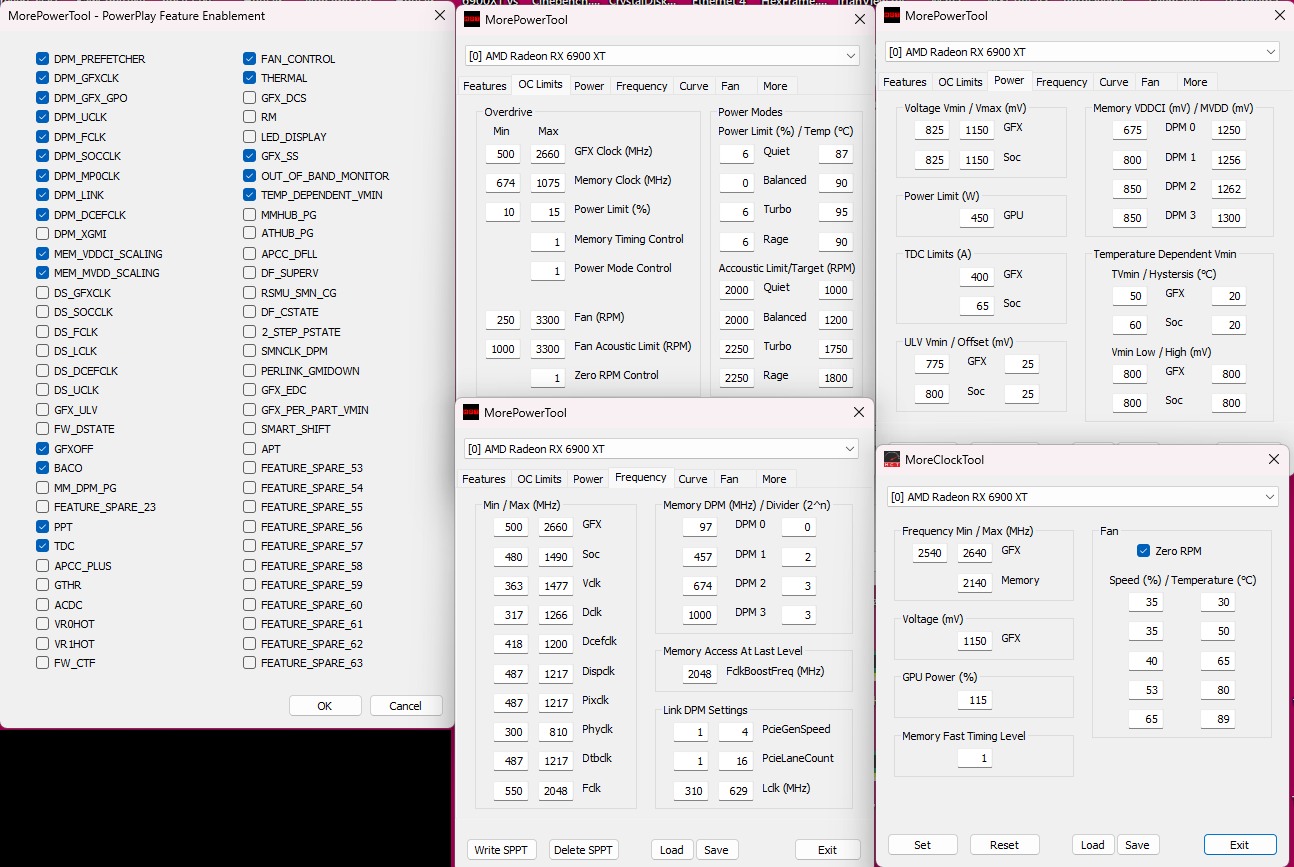Image resolution: width=1294 pixels, height=867 pixels.
Task: Open More tab in the Power window
Action: point(1195,82)
